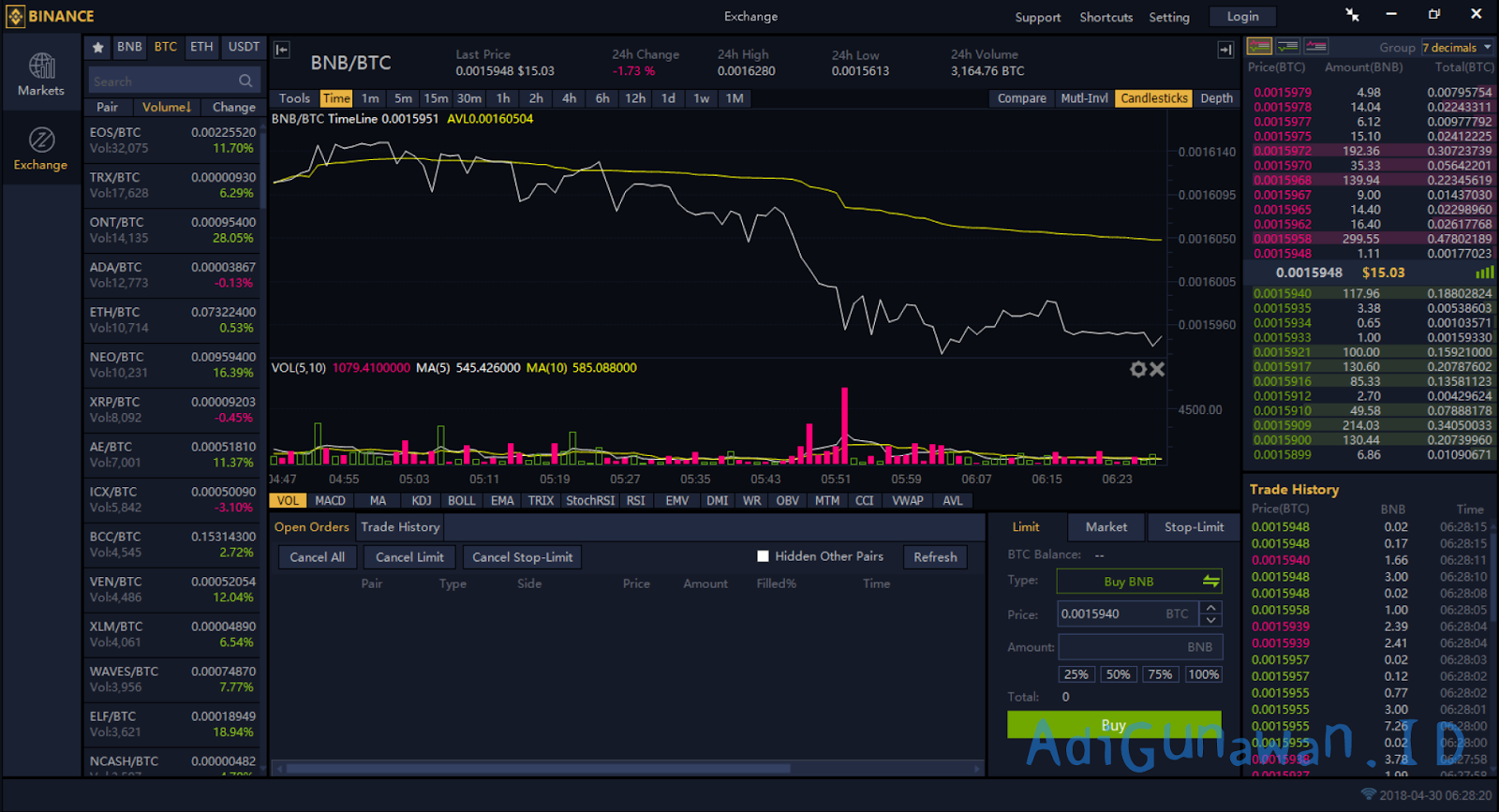Click the Login button
This screenshot has width=1499, height=812.
point(1242,17)
